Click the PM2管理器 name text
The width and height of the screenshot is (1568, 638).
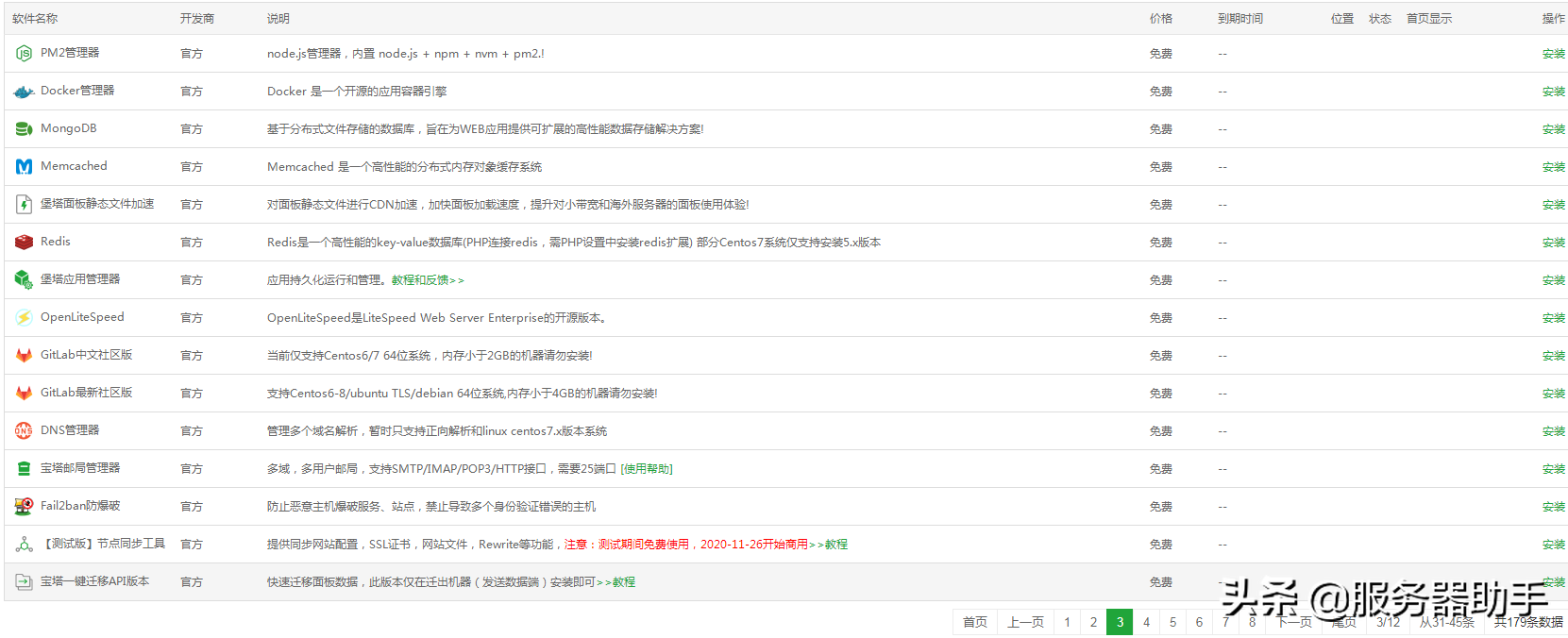point(70,53)
